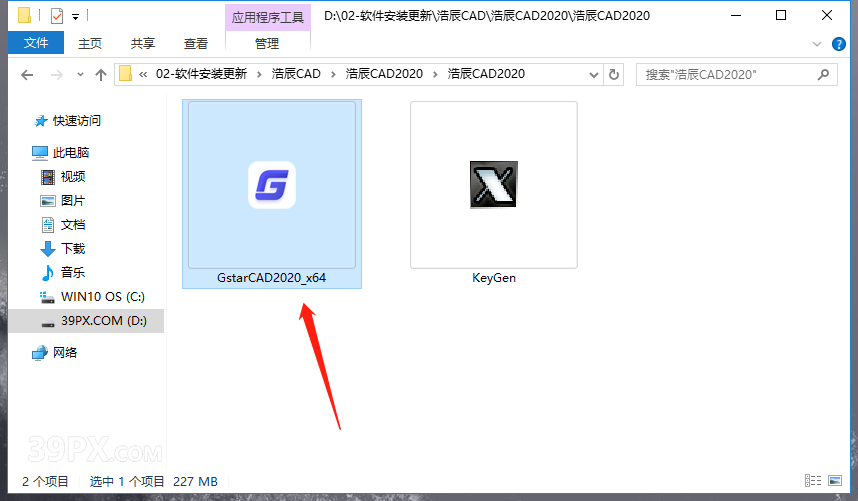858x501 pixels.
Task: Open the 文档 folder in sidebar
Action: [73, 225]
